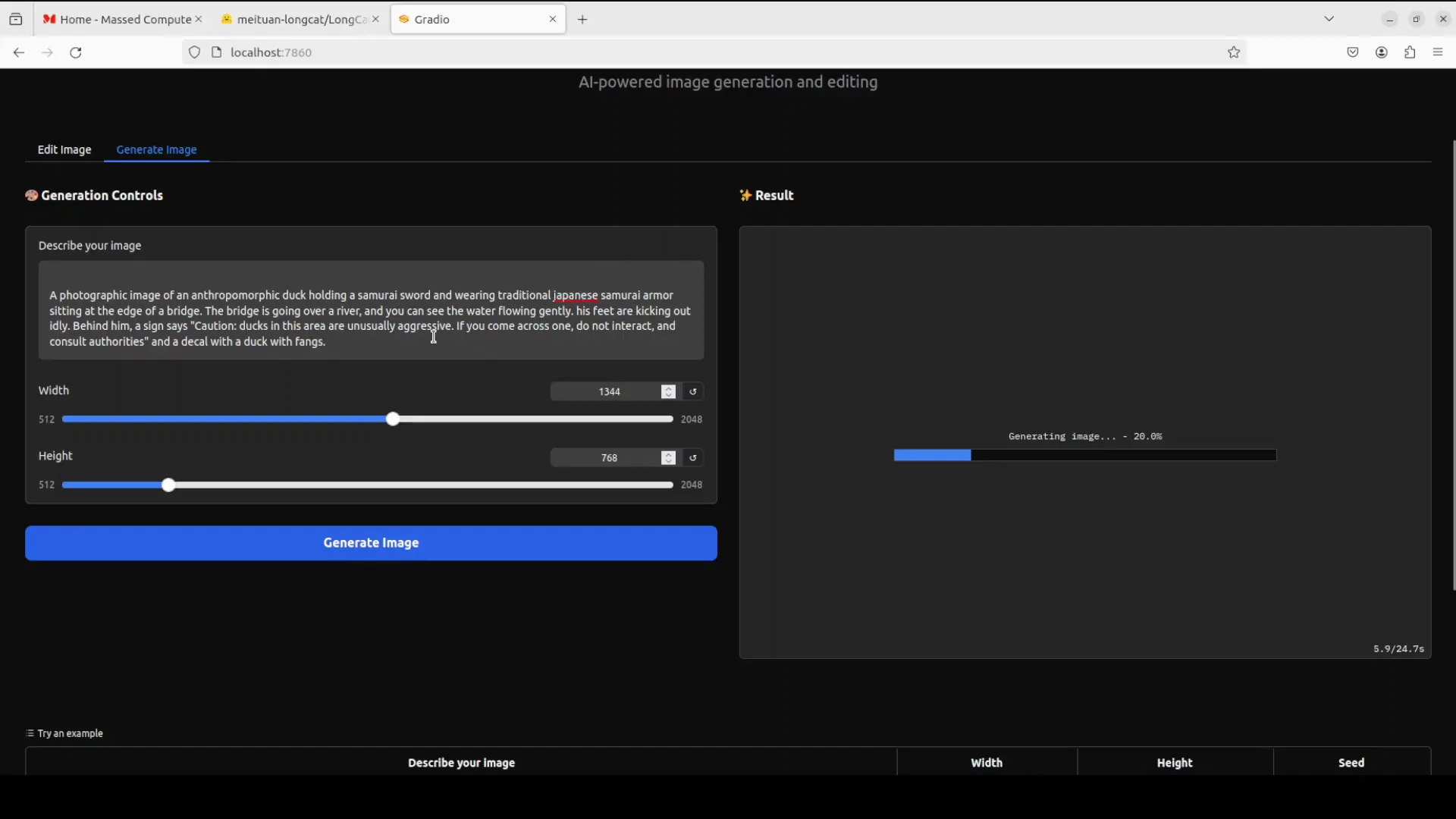Select the Gradio browser tab
This screenshot has width=1456, height=819.
tap(455, 19)
